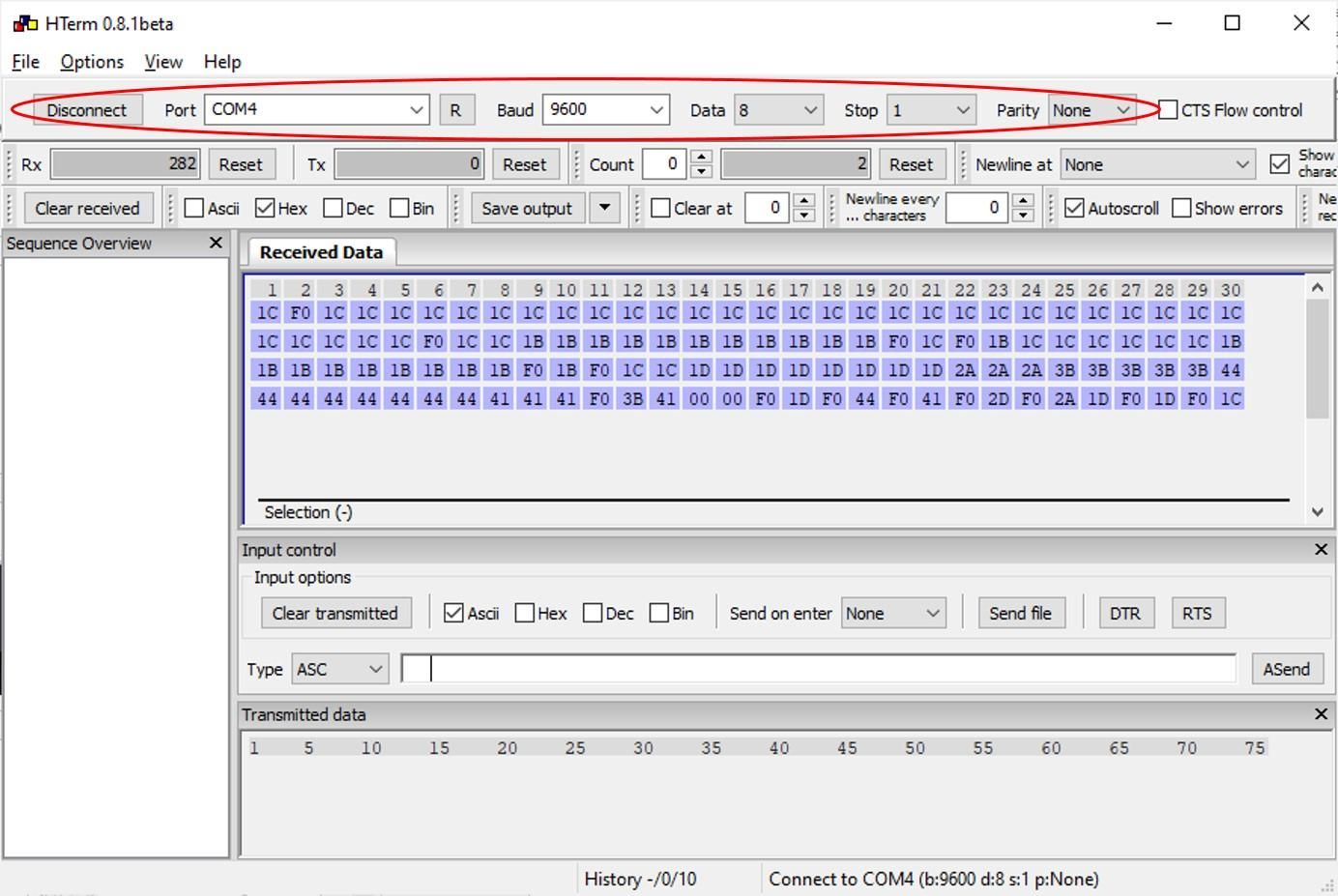This screenshot has width=1338, height=896.
Task: Select the Received Data tab
Action: pos(319,251)
